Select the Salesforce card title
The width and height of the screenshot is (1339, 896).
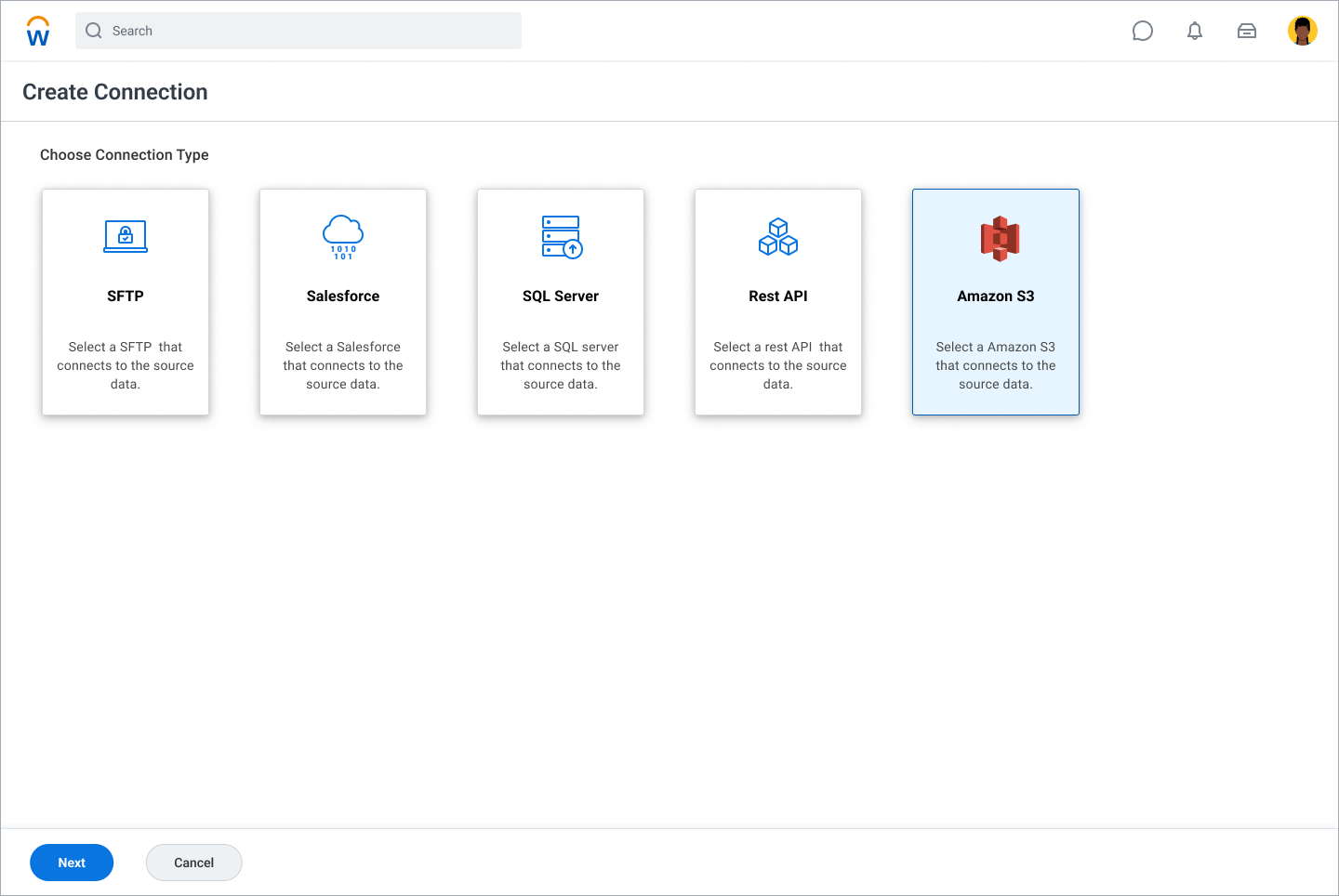tap(343, 296)
